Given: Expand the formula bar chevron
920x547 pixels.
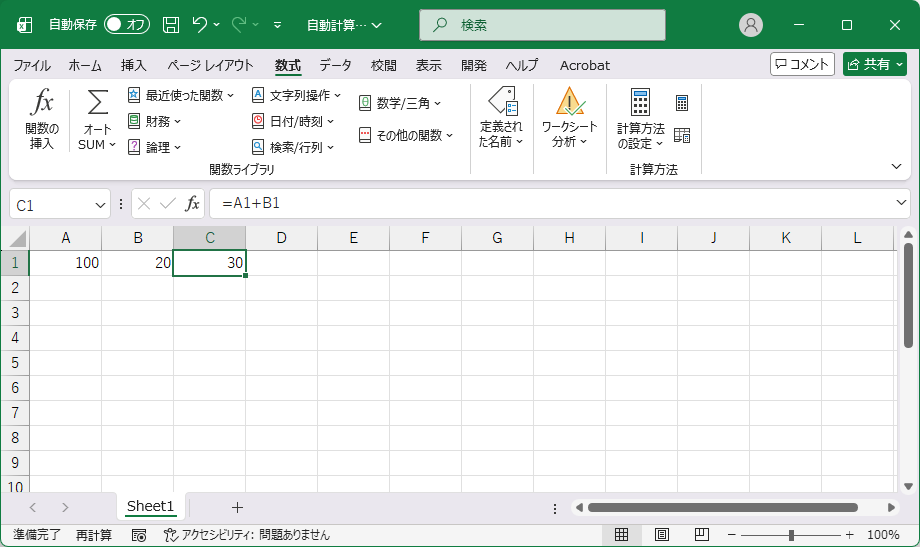Looking at the screenshot, I should (x=901, y=202).
